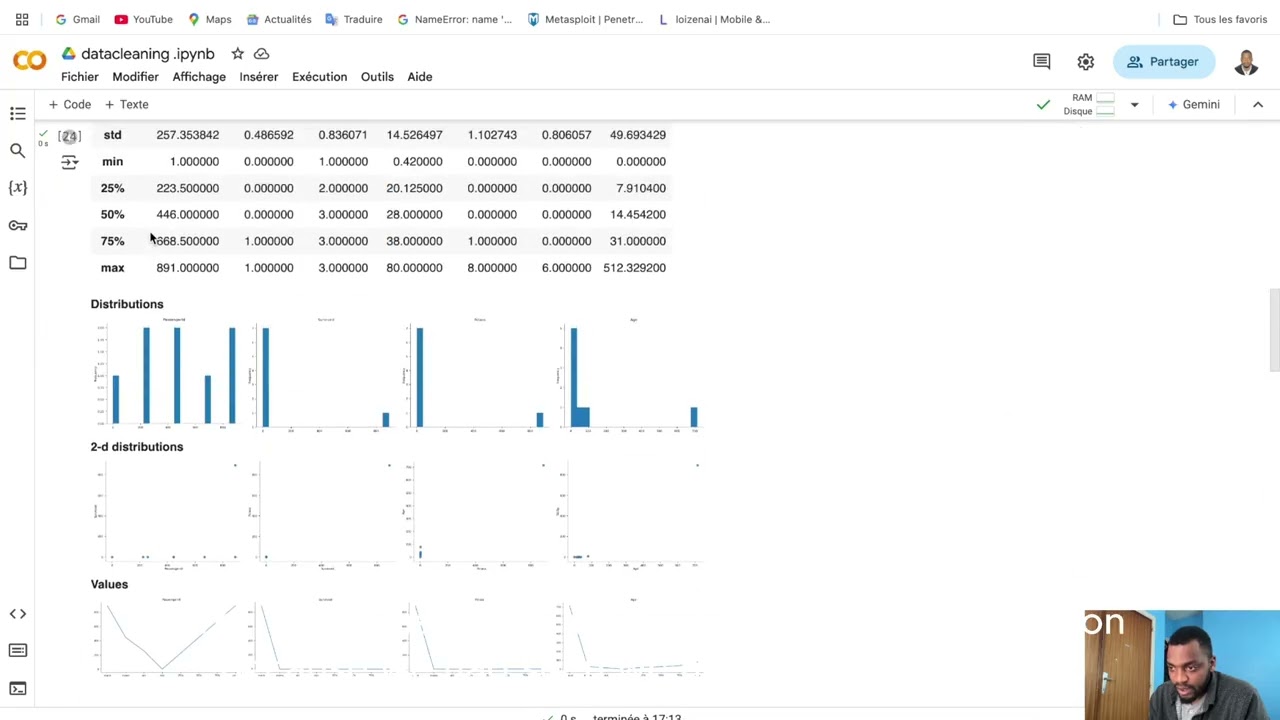This screenshot has height=720, width=1280.
Task: Open the comments panel icon
Action: coord(1042,62)
